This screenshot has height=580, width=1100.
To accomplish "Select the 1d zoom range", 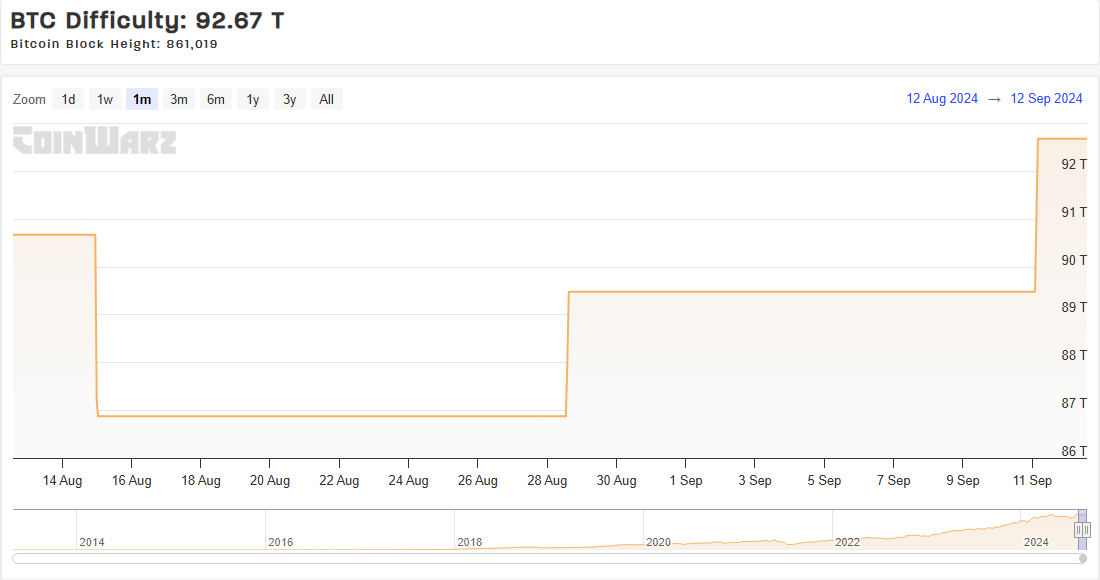I will (68, 99).
